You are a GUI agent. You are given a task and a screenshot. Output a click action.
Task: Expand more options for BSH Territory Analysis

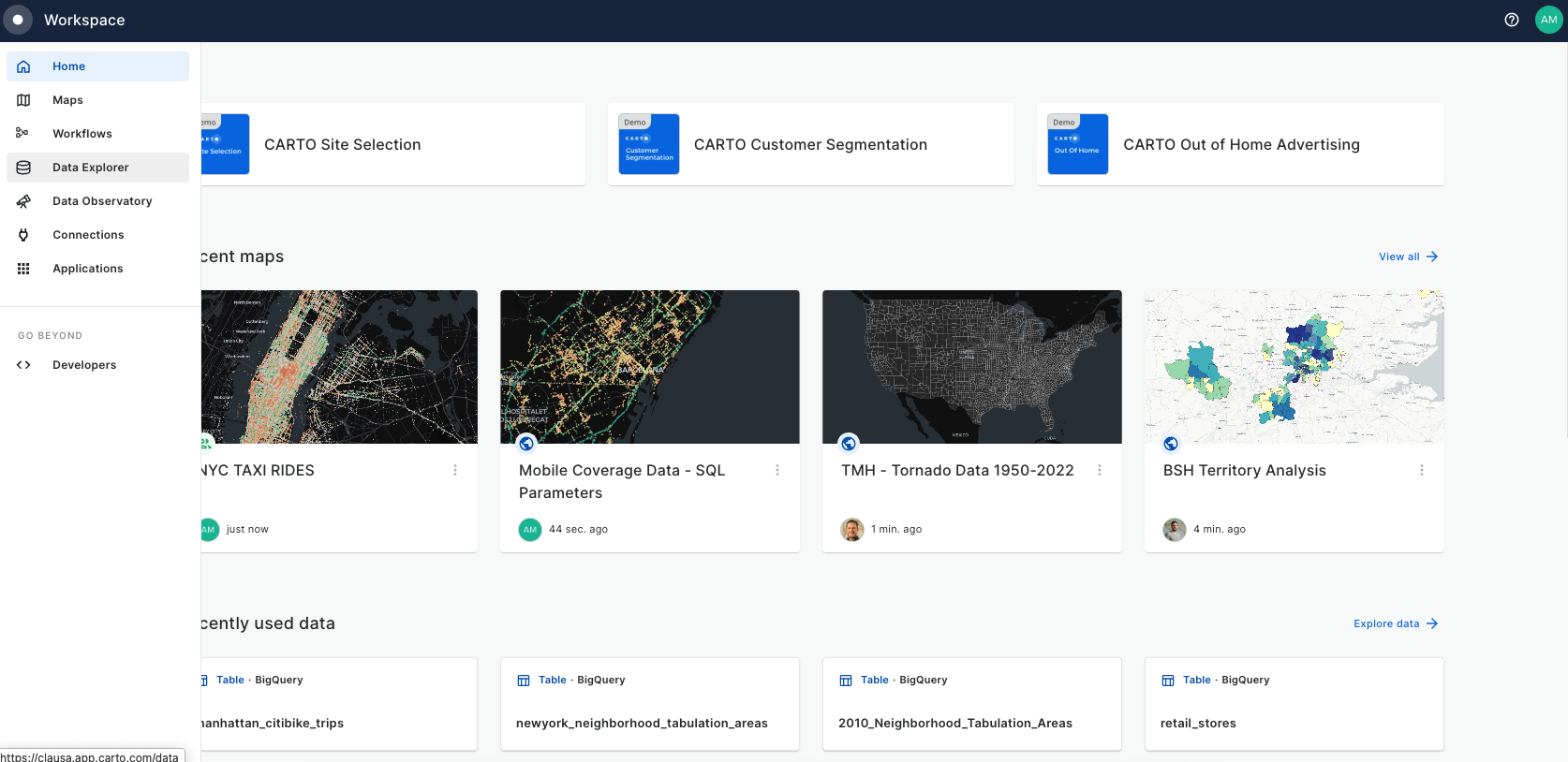(1421, 470)
